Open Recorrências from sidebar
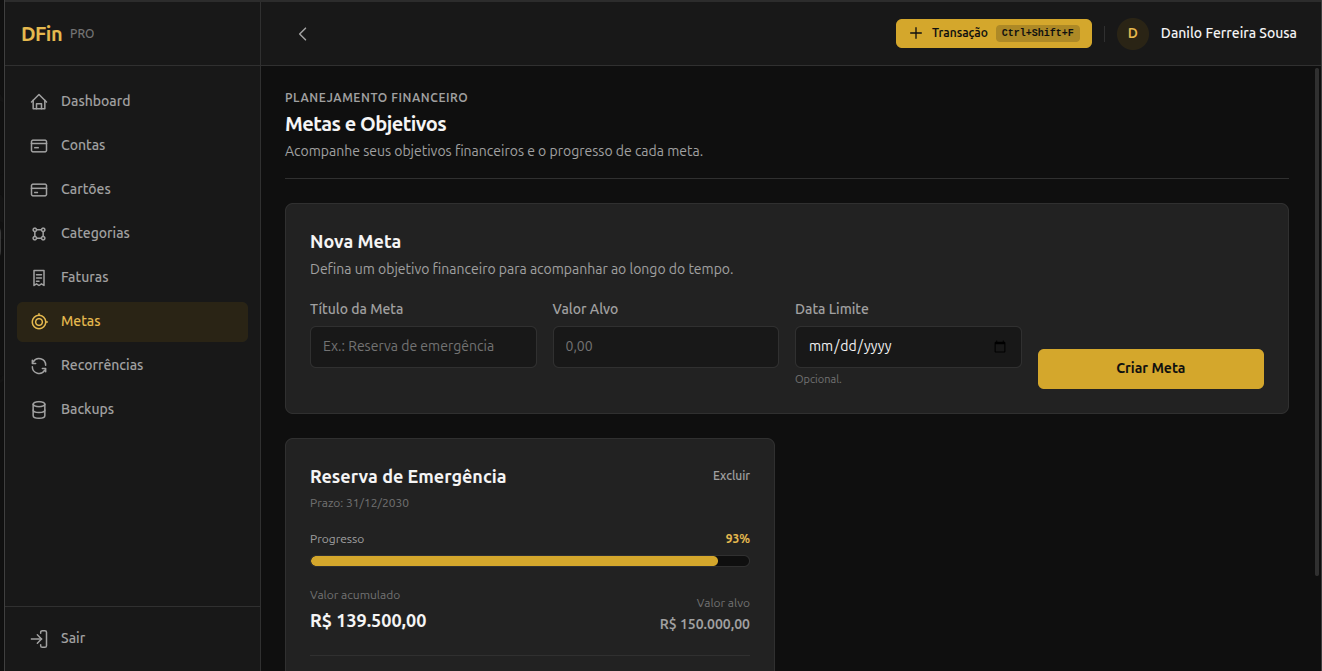The image size is (1322, 671). [132, 365]
